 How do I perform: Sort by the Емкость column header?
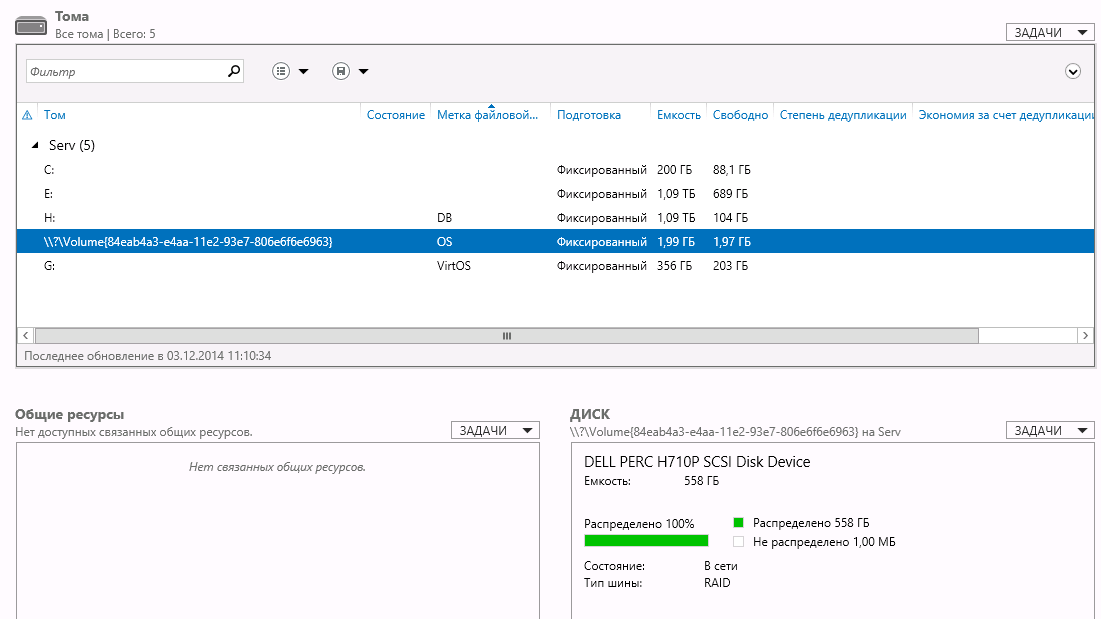pyautogui.click(x=678, y=115)
